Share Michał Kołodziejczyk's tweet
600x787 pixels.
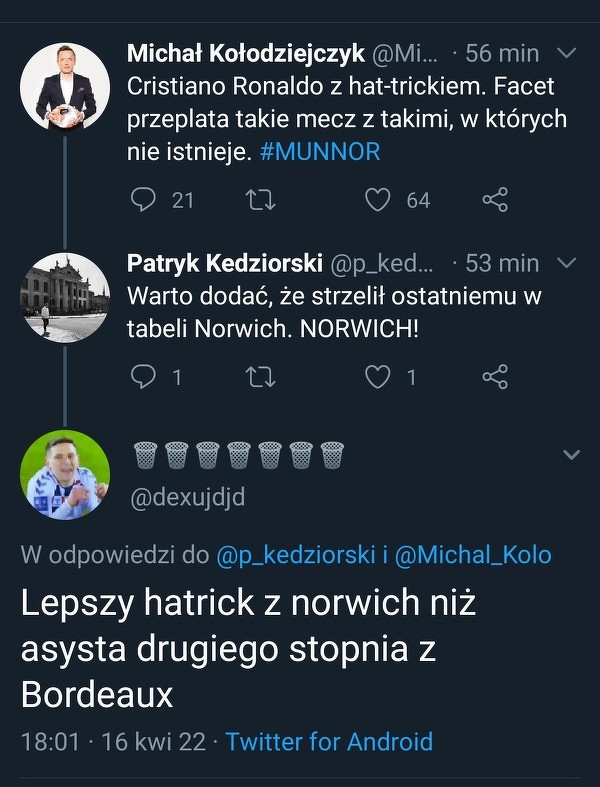495,200
